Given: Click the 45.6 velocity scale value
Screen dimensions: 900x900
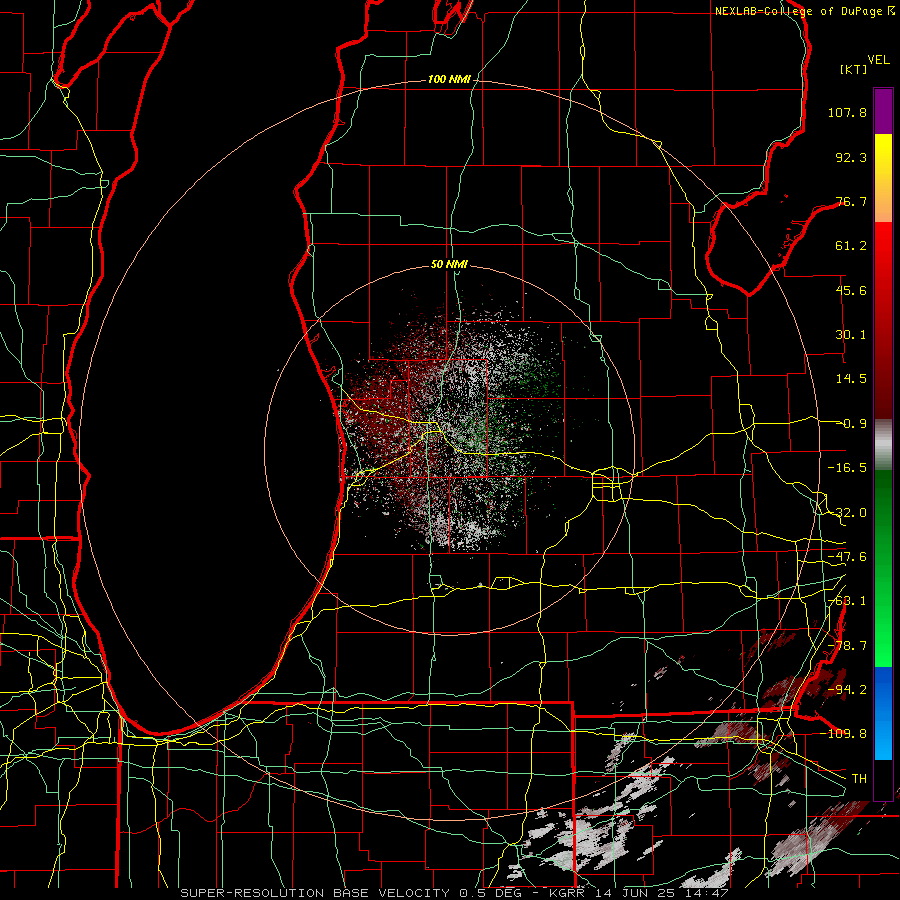Looking at the screenshot, I should click(x=851, y=290).
